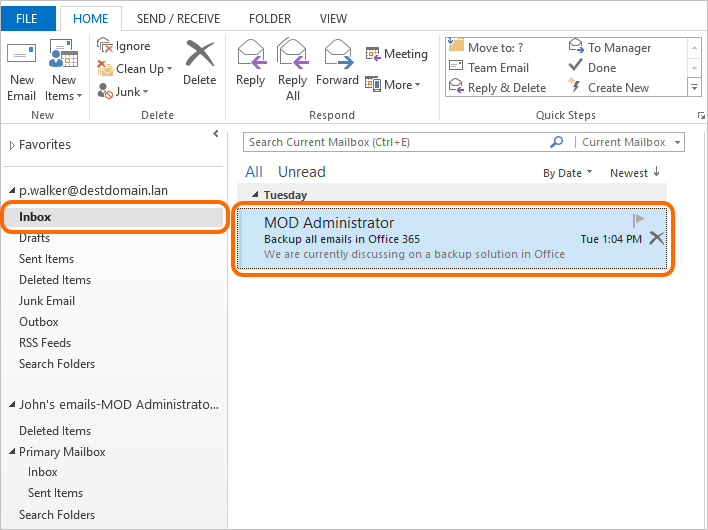Viewport: 708px width, 530px height.
Task: Toggle Newest sort order
Action: (x=635, y=173)
